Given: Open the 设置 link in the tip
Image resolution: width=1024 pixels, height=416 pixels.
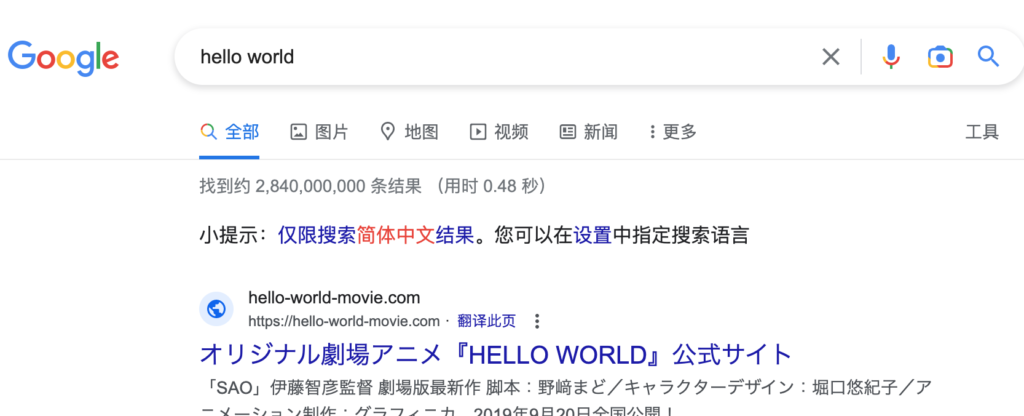Looking at the screenshot, I should (x=592, y=234).
